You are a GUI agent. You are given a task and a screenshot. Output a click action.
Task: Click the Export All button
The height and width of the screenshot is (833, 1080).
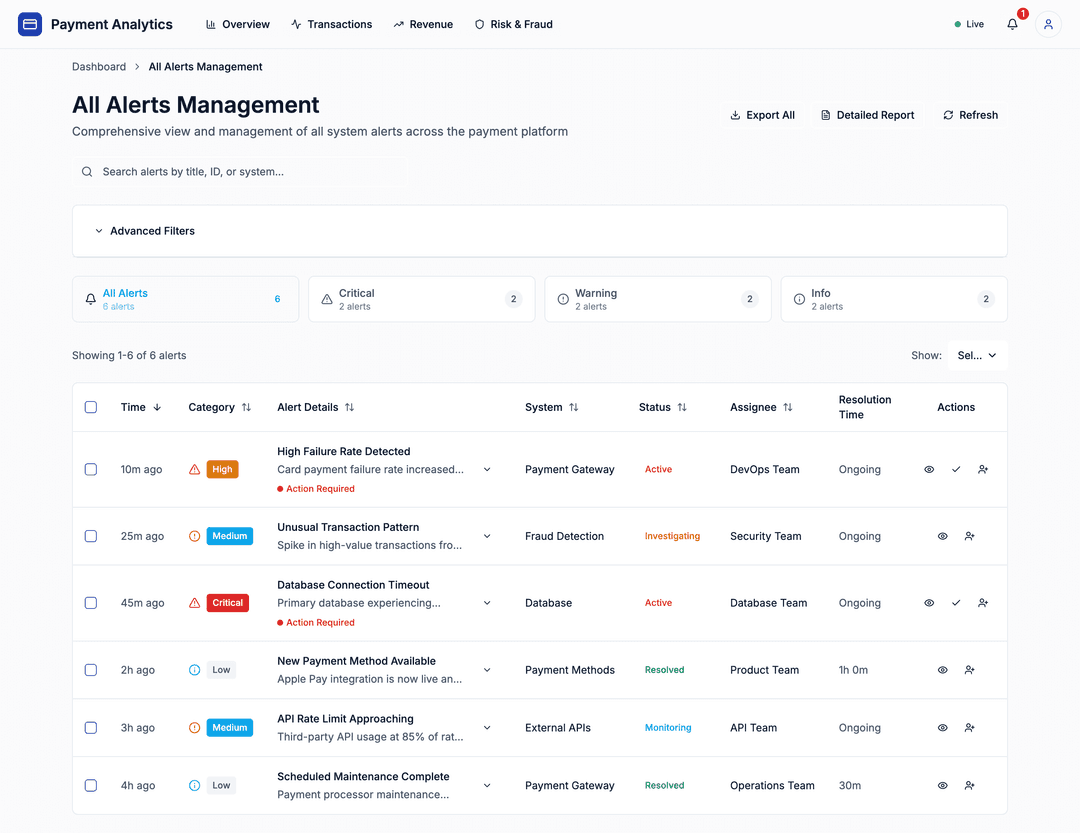click(x=762, y=114)
